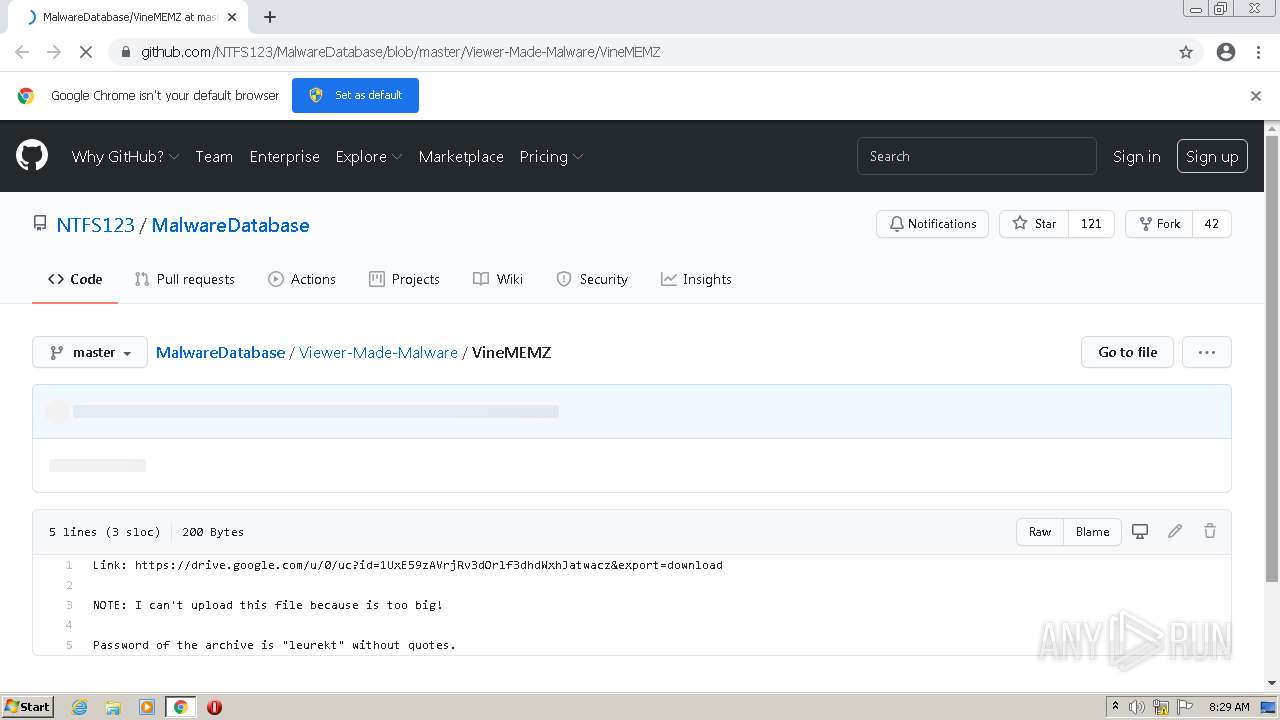
Task: Click the network tray icon
Action: click(x=1161, y=707)
